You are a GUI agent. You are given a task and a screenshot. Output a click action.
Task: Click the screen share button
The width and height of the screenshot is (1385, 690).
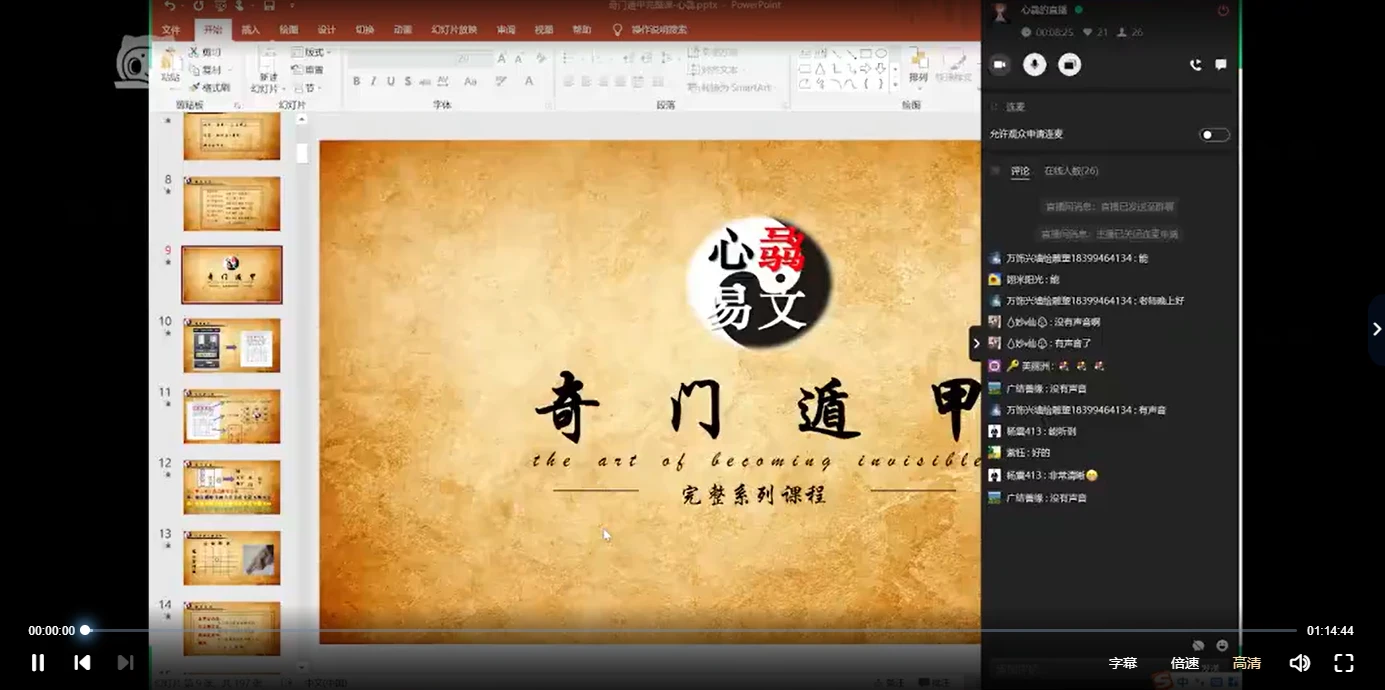[1070, 65]
